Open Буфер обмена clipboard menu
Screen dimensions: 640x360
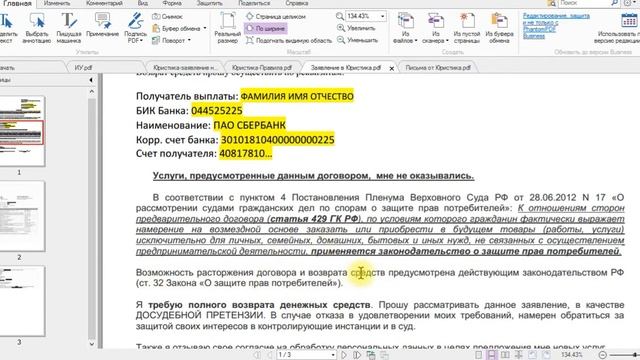[179, 29]
